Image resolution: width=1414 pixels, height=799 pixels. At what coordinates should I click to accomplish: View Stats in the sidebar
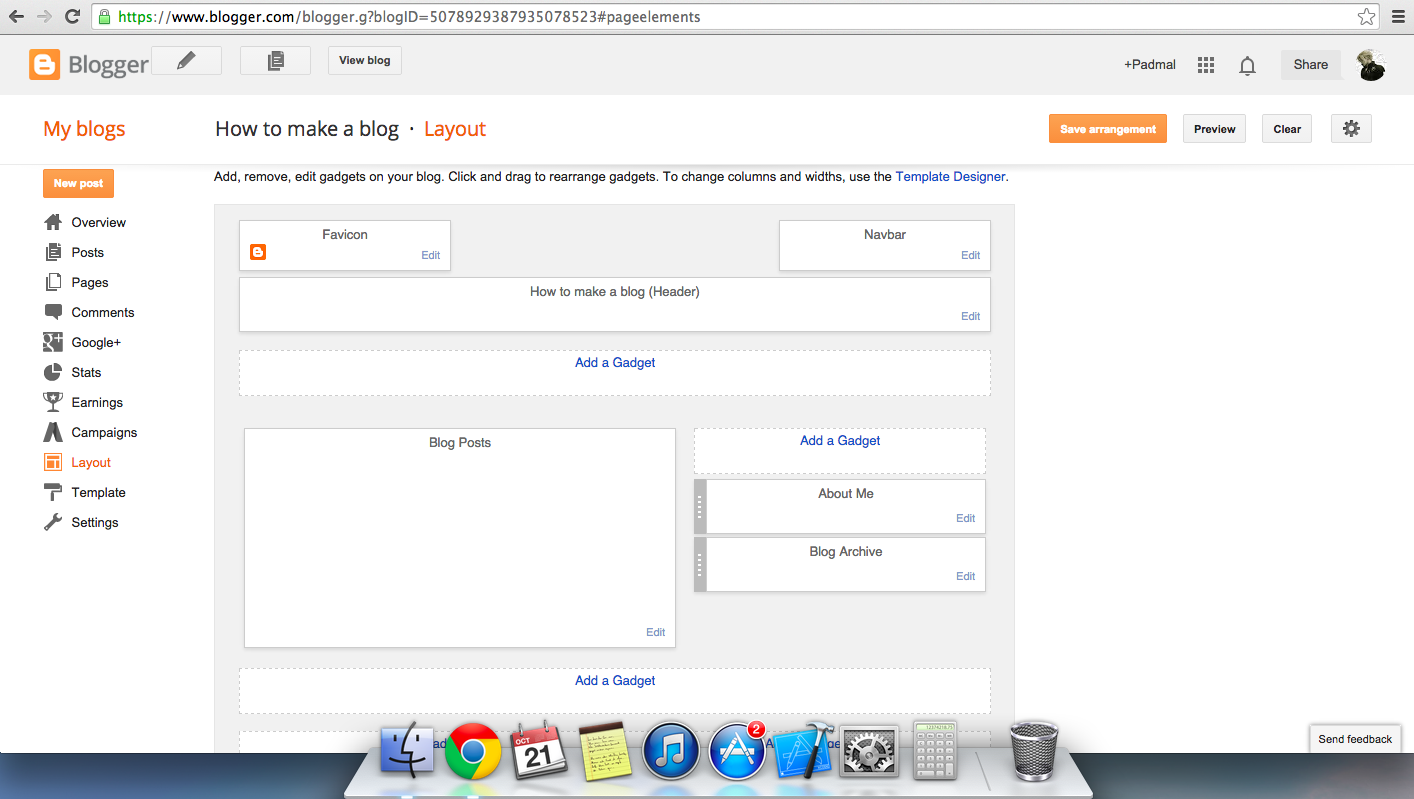click(73, 373)
